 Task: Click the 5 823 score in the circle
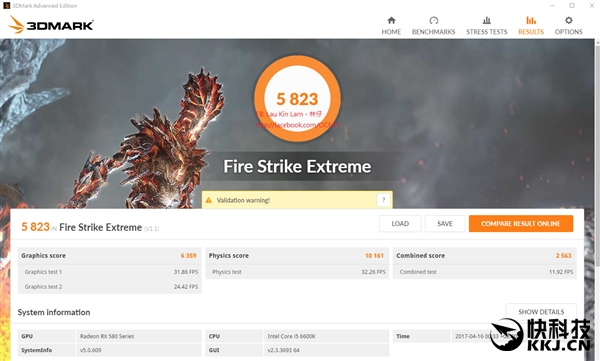point(297,99)
